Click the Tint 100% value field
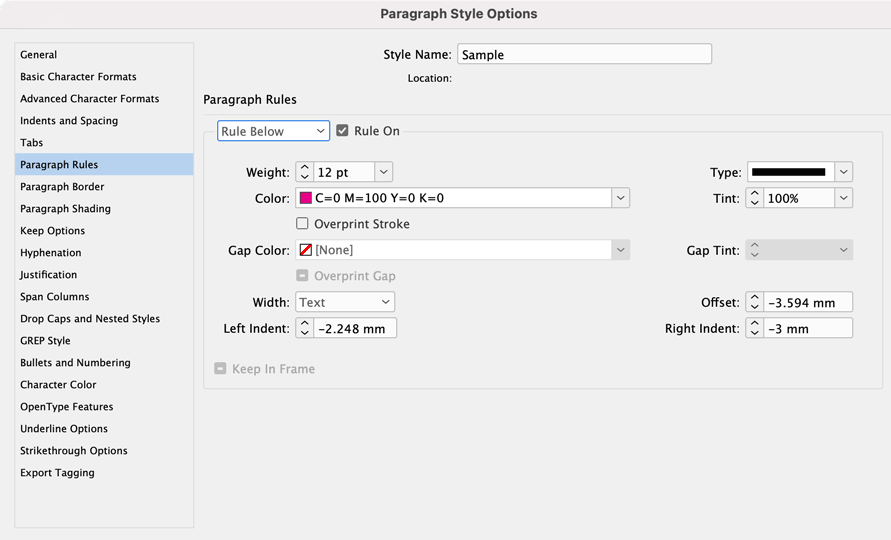The width and height of the screenshot is (891, 540). point(799,198)
